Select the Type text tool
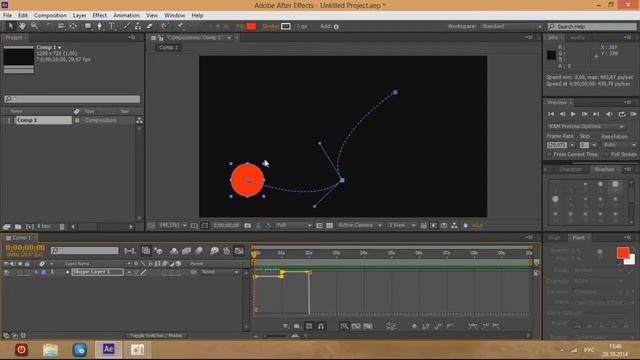The height and width of the screenshot is (360, 640). point(111,26)
